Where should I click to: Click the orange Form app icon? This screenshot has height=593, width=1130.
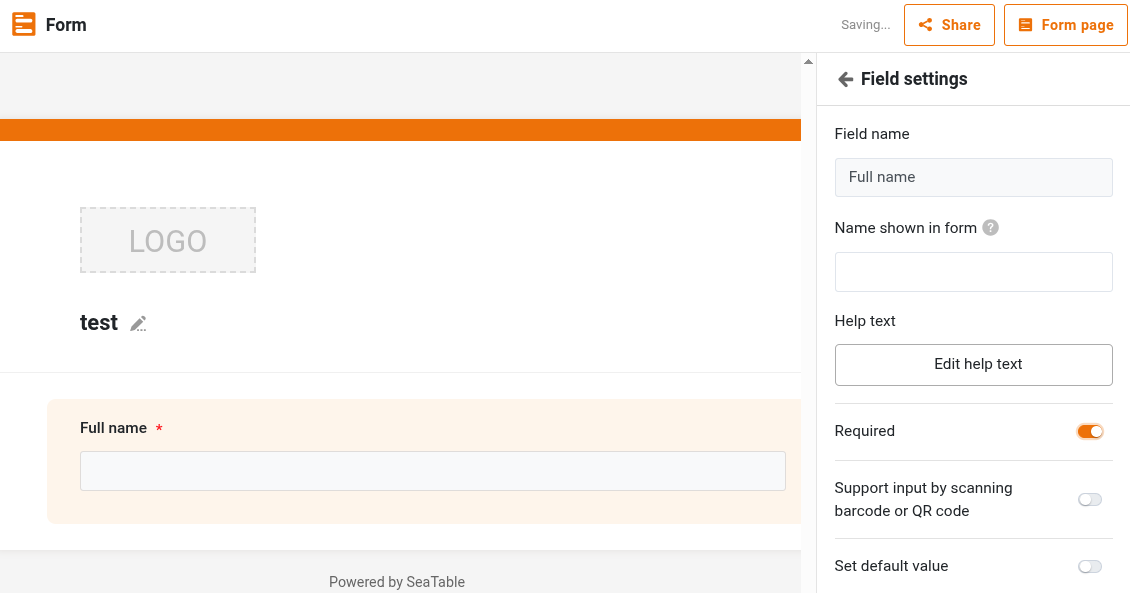pos(24,25)
